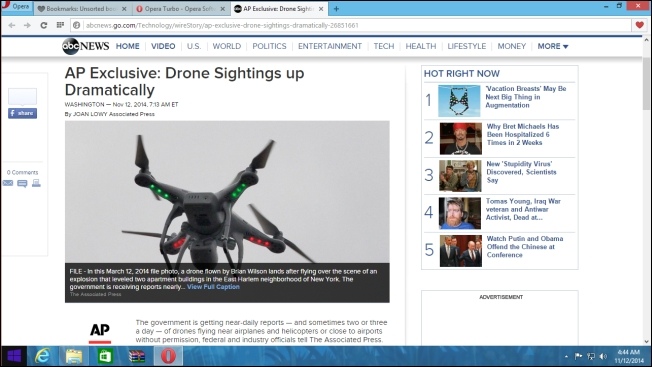
Task: Open the Opera main menu
Action: (16, 7)
